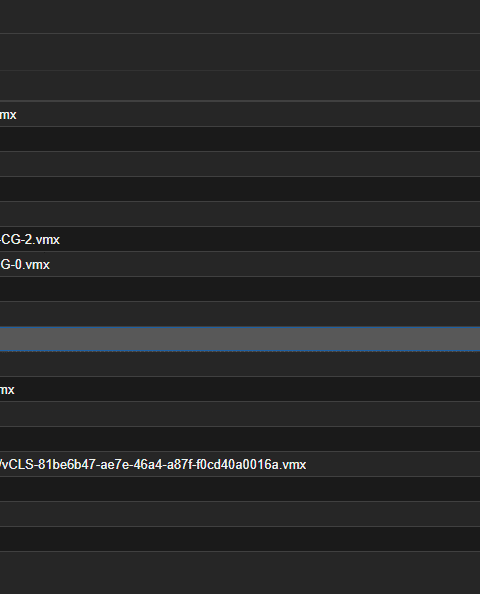The image size is (480, 594).
Task: Click the empty row just below the lower 'mx' row
Action: click(x=240, y=414)
